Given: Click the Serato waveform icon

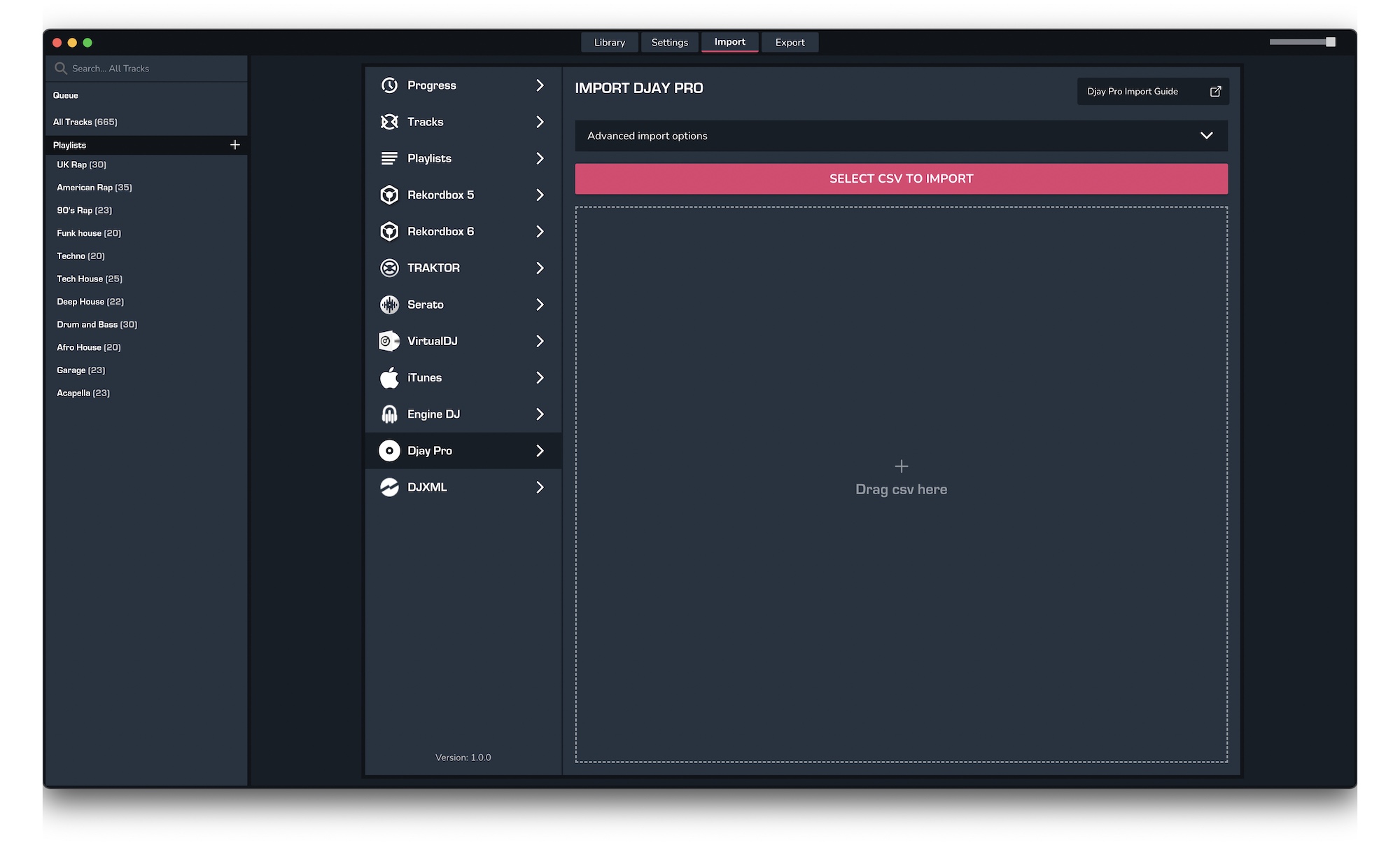Looking at the screenshot, I should [389, 305].
